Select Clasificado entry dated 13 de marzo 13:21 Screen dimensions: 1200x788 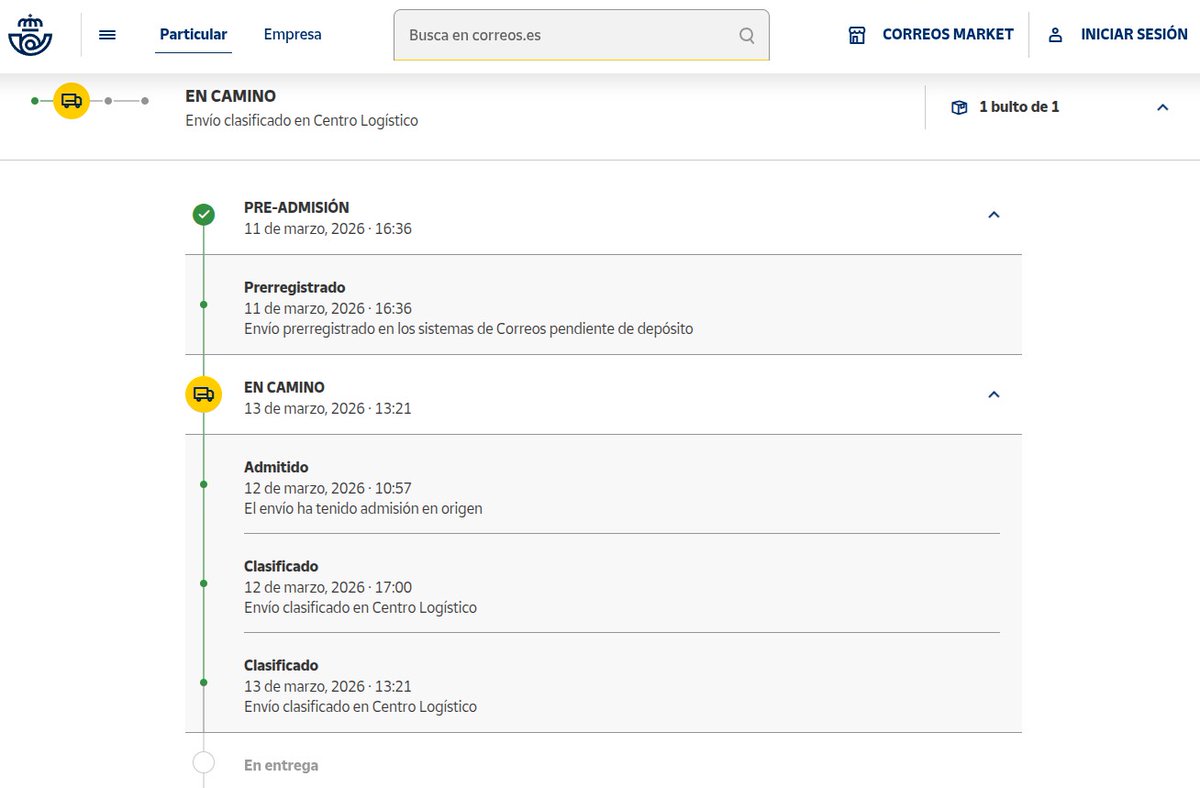(281, 665)
